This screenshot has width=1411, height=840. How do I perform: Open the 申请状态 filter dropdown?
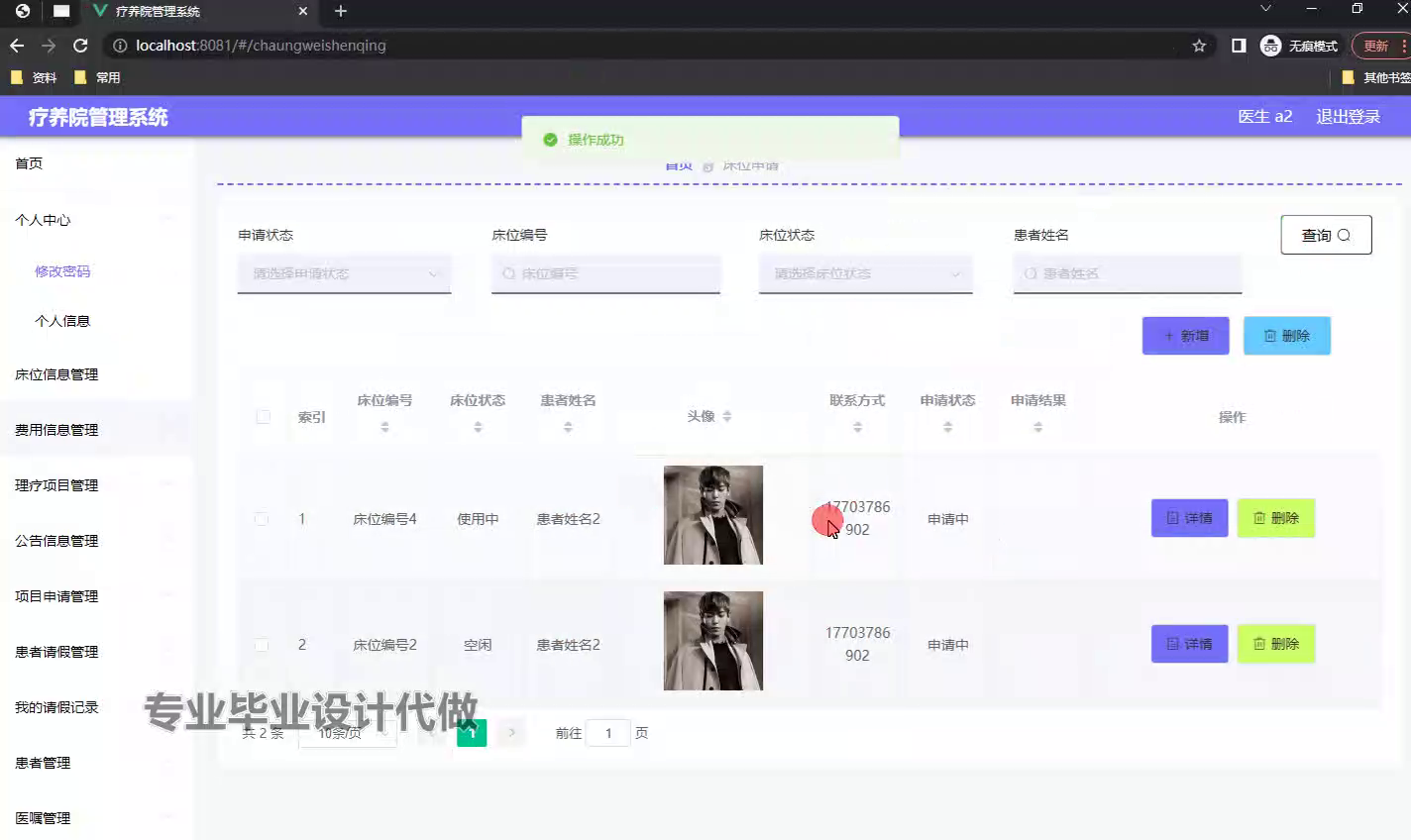pos(344,274)
